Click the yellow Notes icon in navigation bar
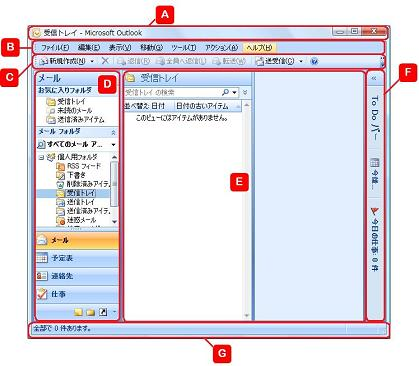The height and width of the screenshot is (366, 419). (78, 312)
